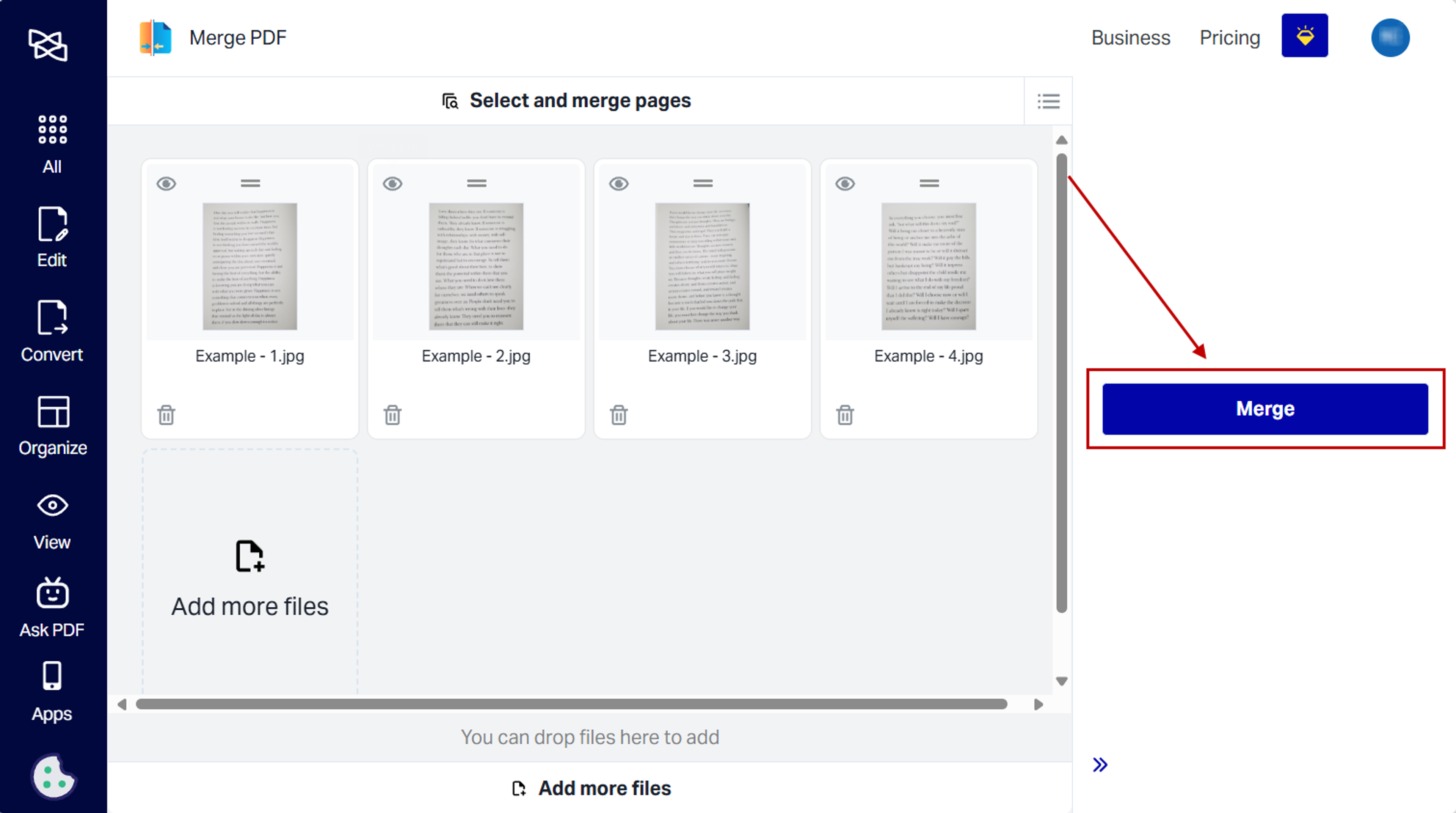Viewport: 1456px width, 813px height.
Task: Click the Select and merge pages heading
Action: (x=580, y=101)
